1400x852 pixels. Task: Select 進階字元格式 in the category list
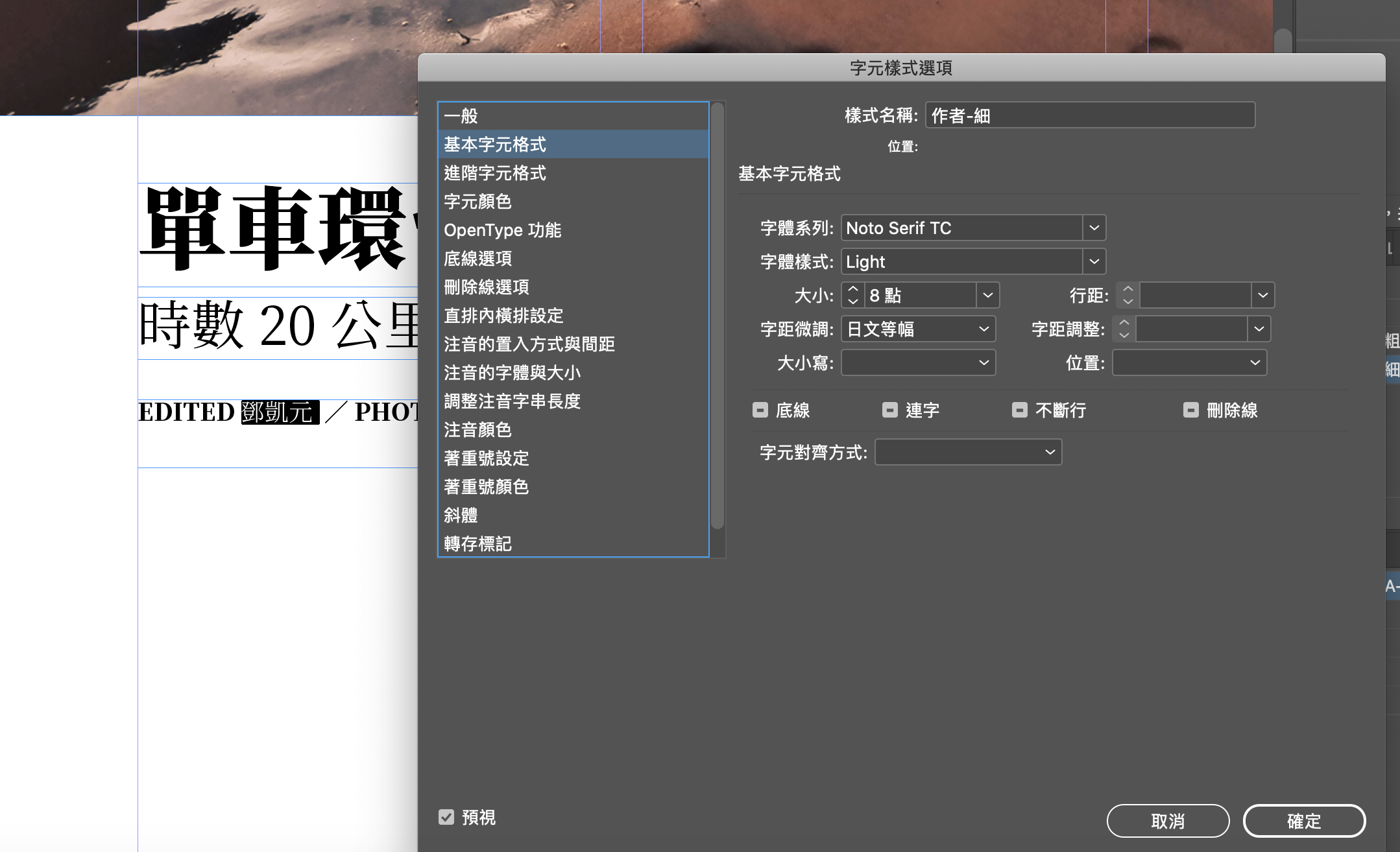coord(495,173)
